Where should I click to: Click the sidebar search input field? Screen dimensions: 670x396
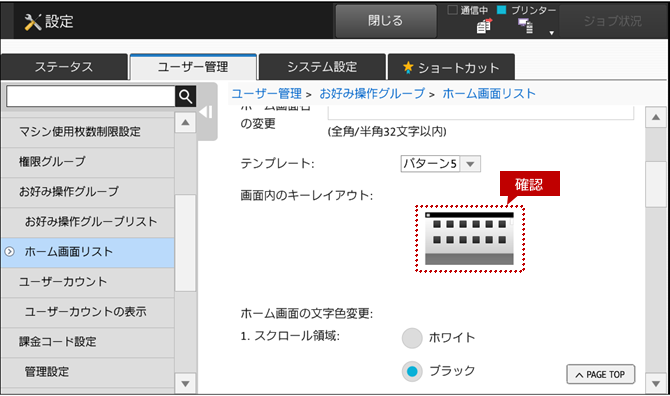[x=91, y=97]
